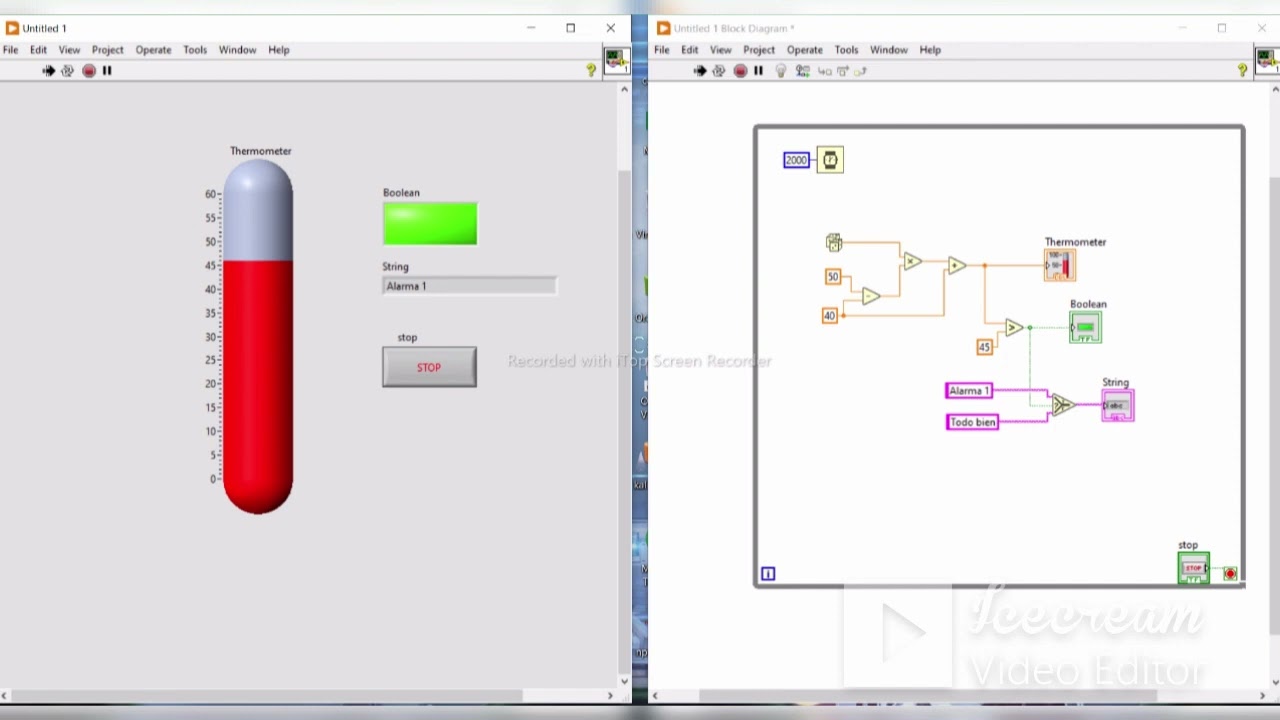Select the Multiply function node

pos(912,261)
